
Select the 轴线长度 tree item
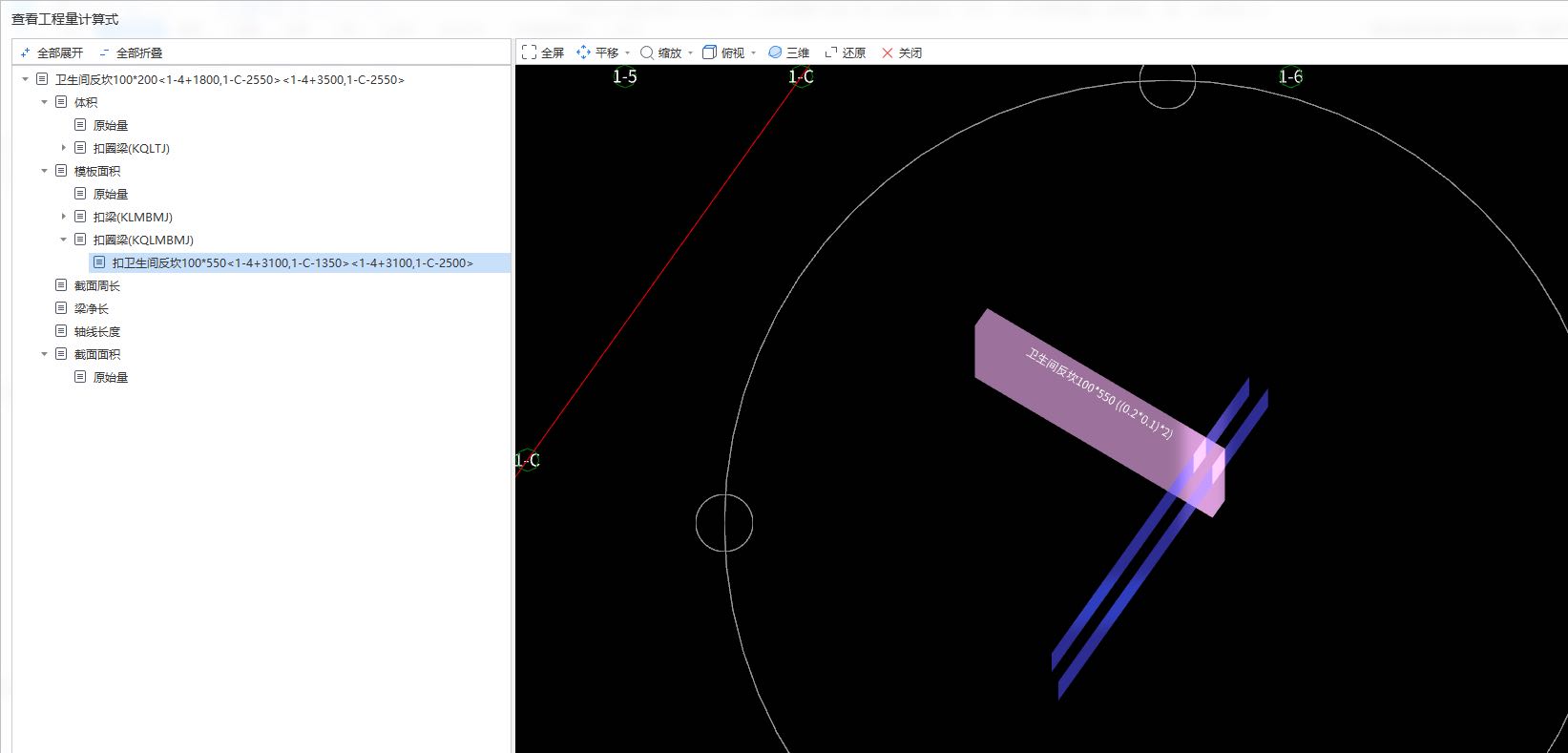(x=97, y=331)
